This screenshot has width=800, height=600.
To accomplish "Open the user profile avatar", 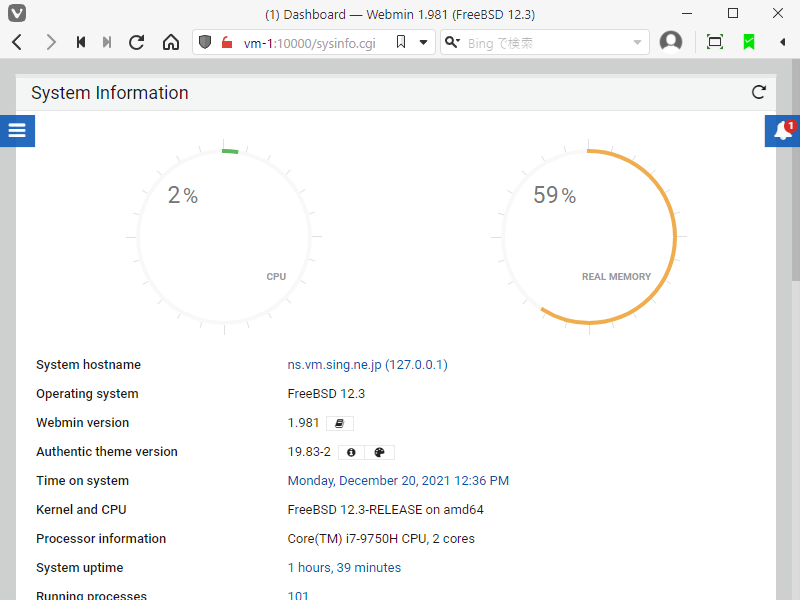I will pos(671,42).
